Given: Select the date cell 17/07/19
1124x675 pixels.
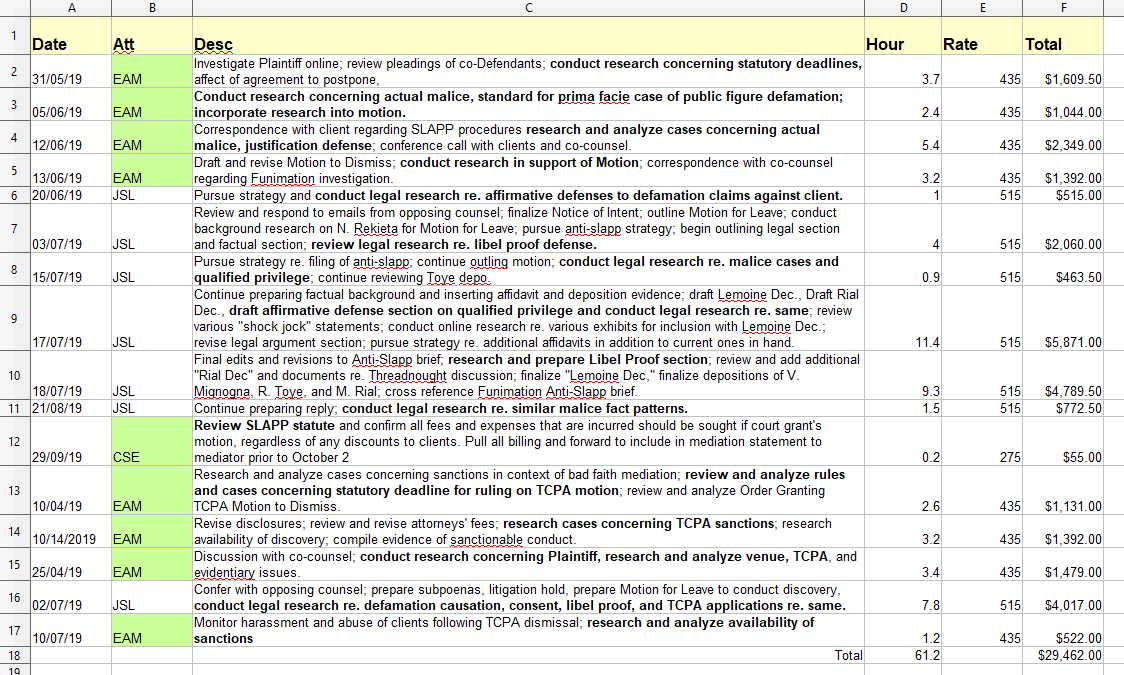Looking at the screenshot, I should [x=71, y=318].
